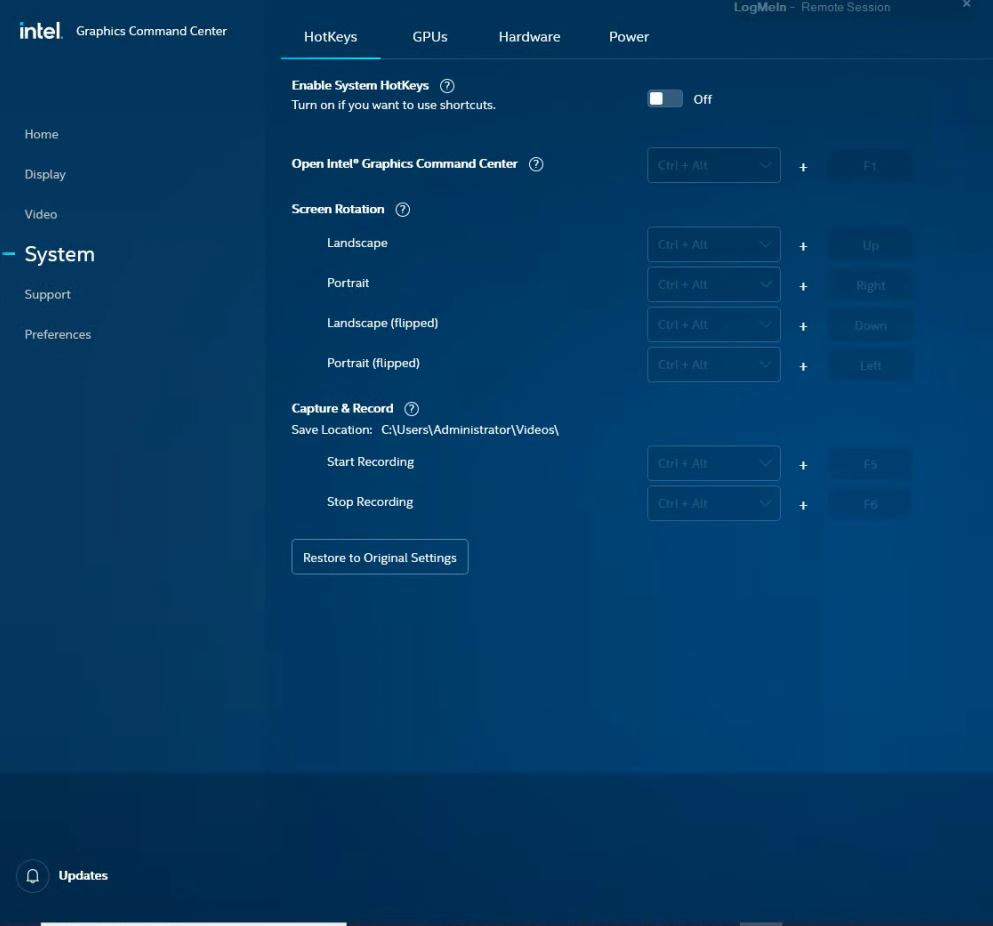
Task: Open the Stop Recording modifier dropdown
Action: pyautogui.click(x=714, y=504)
